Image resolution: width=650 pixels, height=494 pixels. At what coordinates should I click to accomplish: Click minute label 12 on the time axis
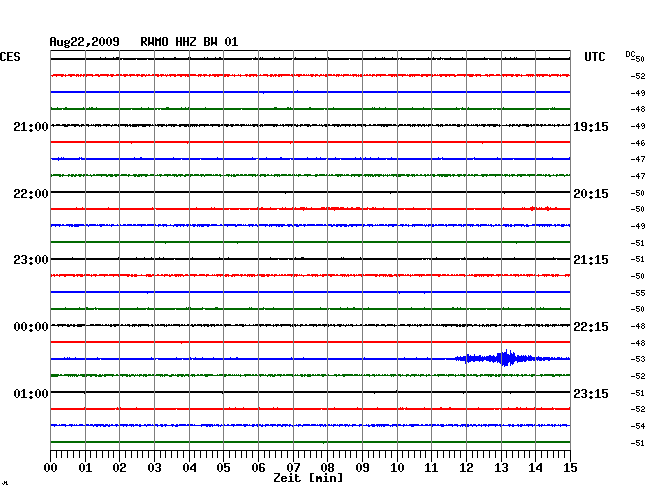pyautogui.click(x=466, y=468)
